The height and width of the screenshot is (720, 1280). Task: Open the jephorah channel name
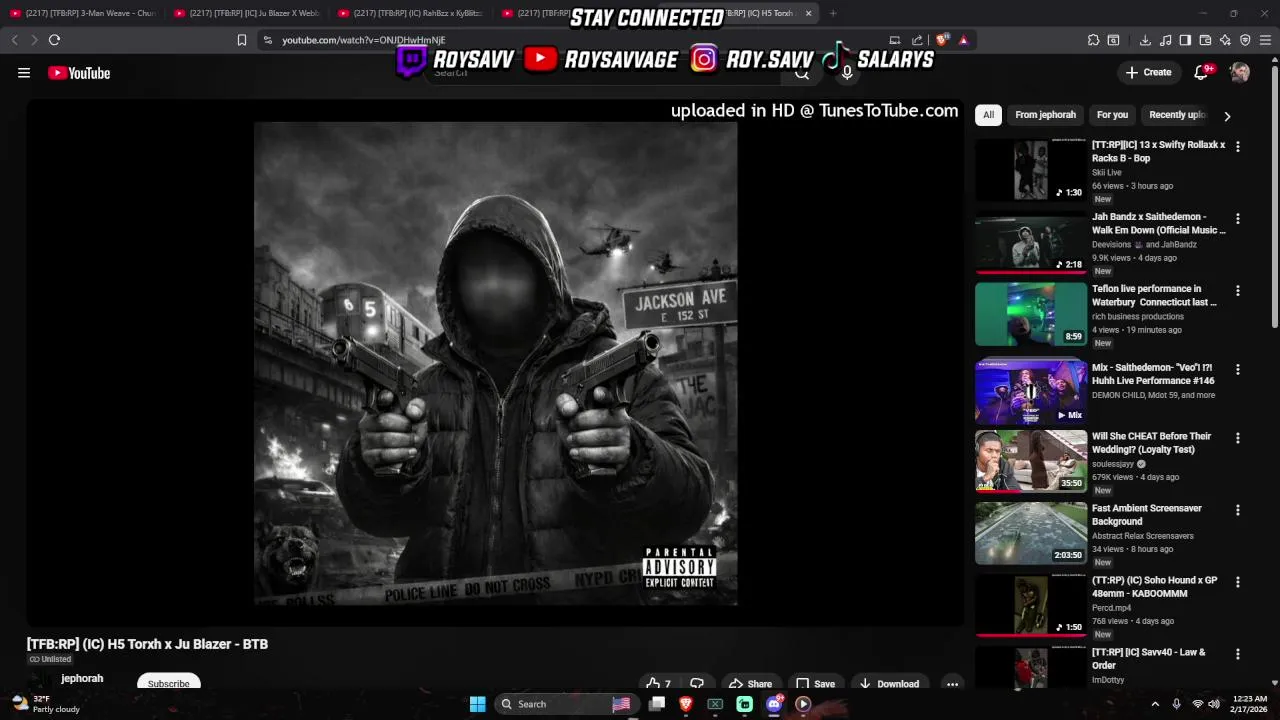click(82, 678)
